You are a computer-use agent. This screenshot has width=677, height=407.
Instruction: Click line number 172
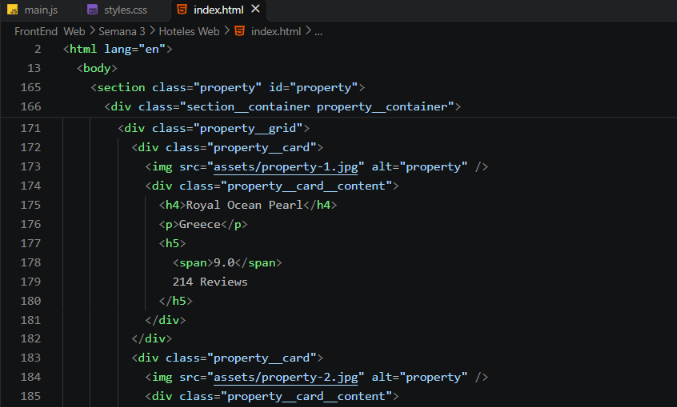point(31,147)
